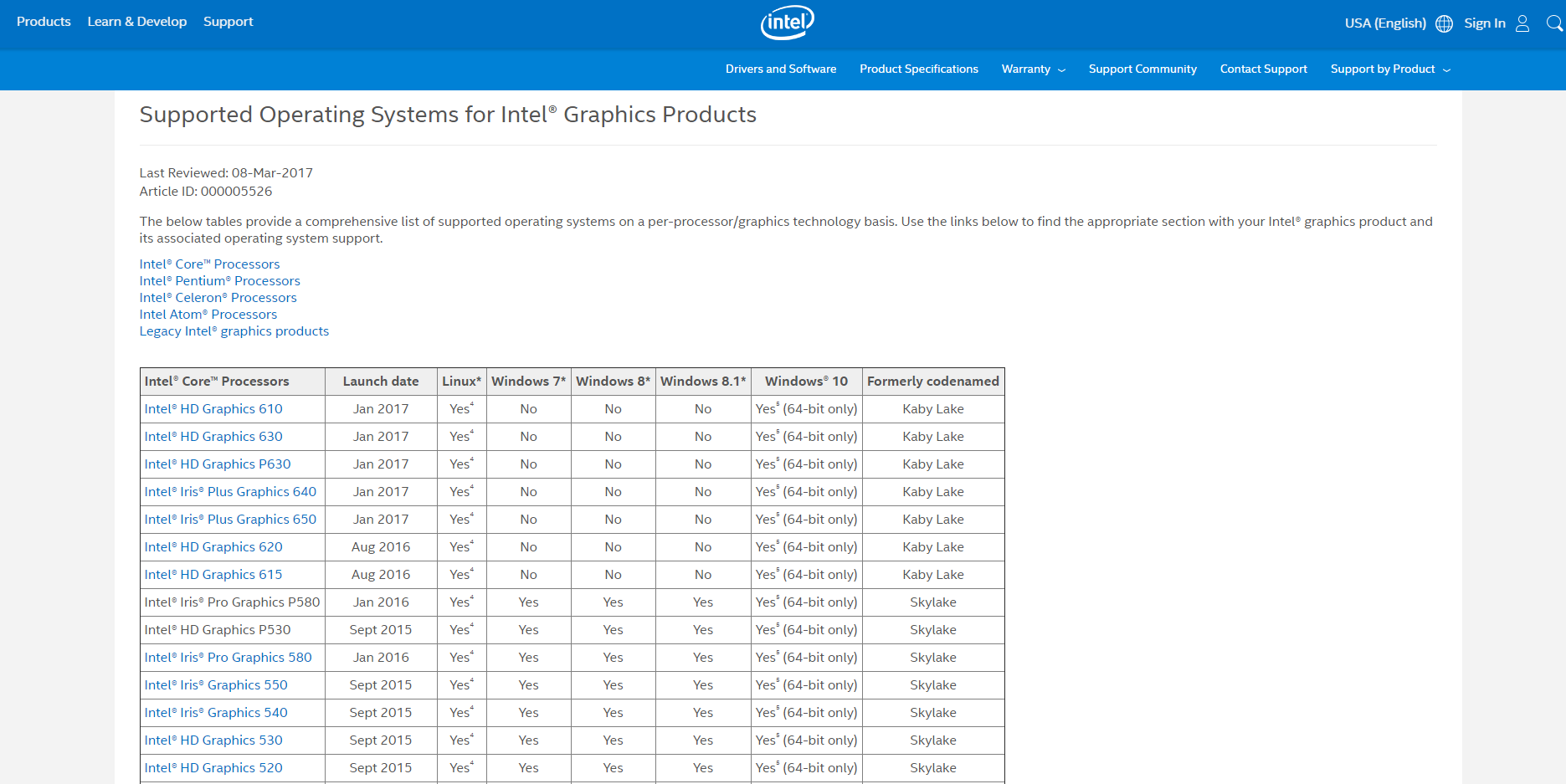Image resolution: width=1566 pixels, height=784 pixels.
Task: Click the Formerly codenamed column header
Action: (x=933, y=382)
